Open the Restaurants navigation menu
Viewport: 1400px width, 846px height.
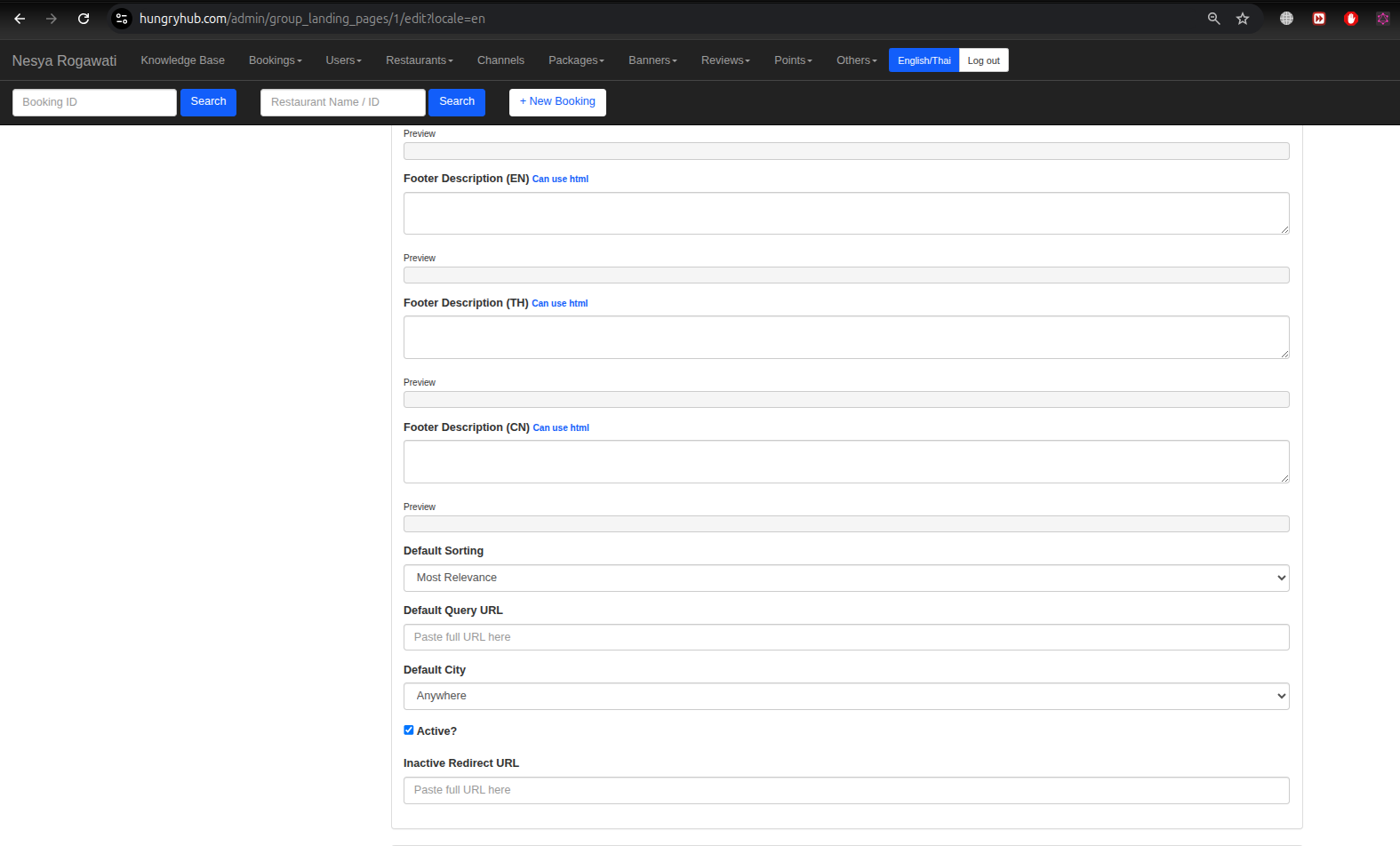[x=419, y=60]
